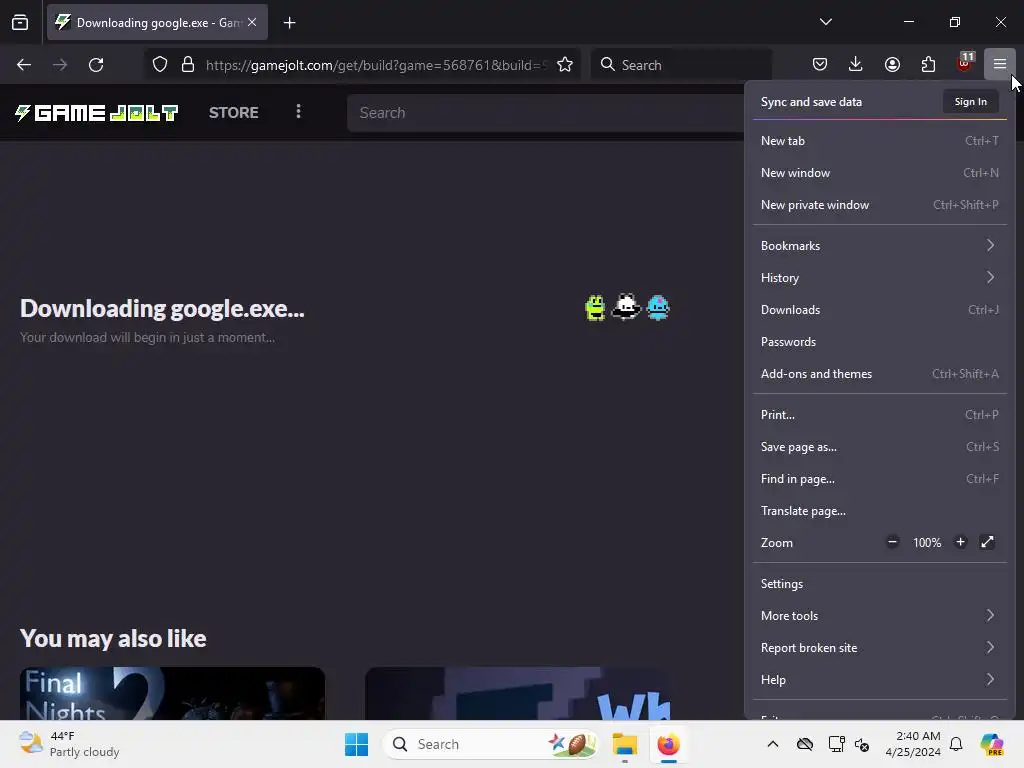1024x768 pixels.
Task: Open clock showing 2:40 AM
Action: (x=913, y=744)
